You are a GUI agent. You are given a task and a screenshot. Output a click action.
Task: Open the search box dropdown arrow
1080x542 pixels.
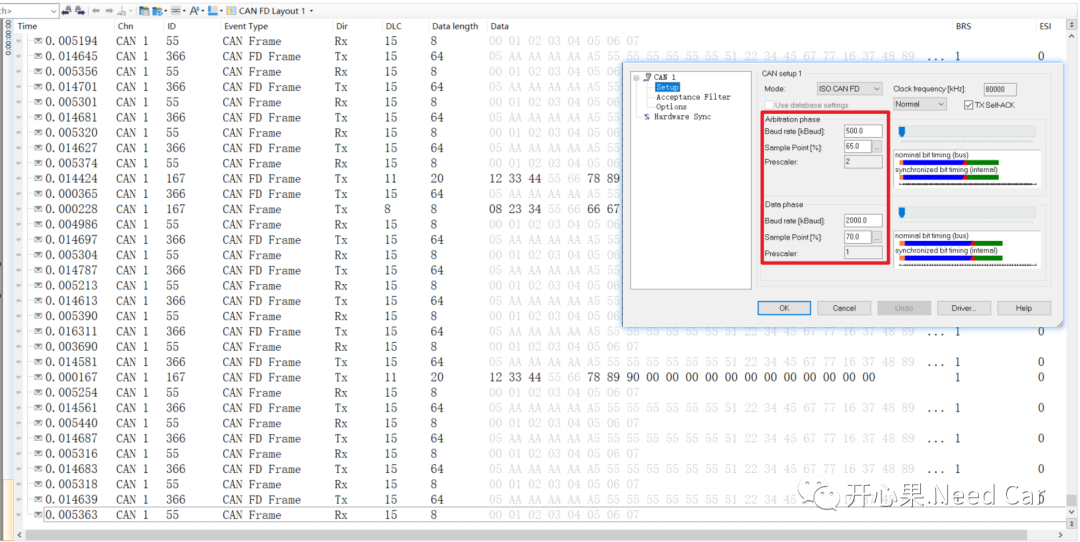53,11
